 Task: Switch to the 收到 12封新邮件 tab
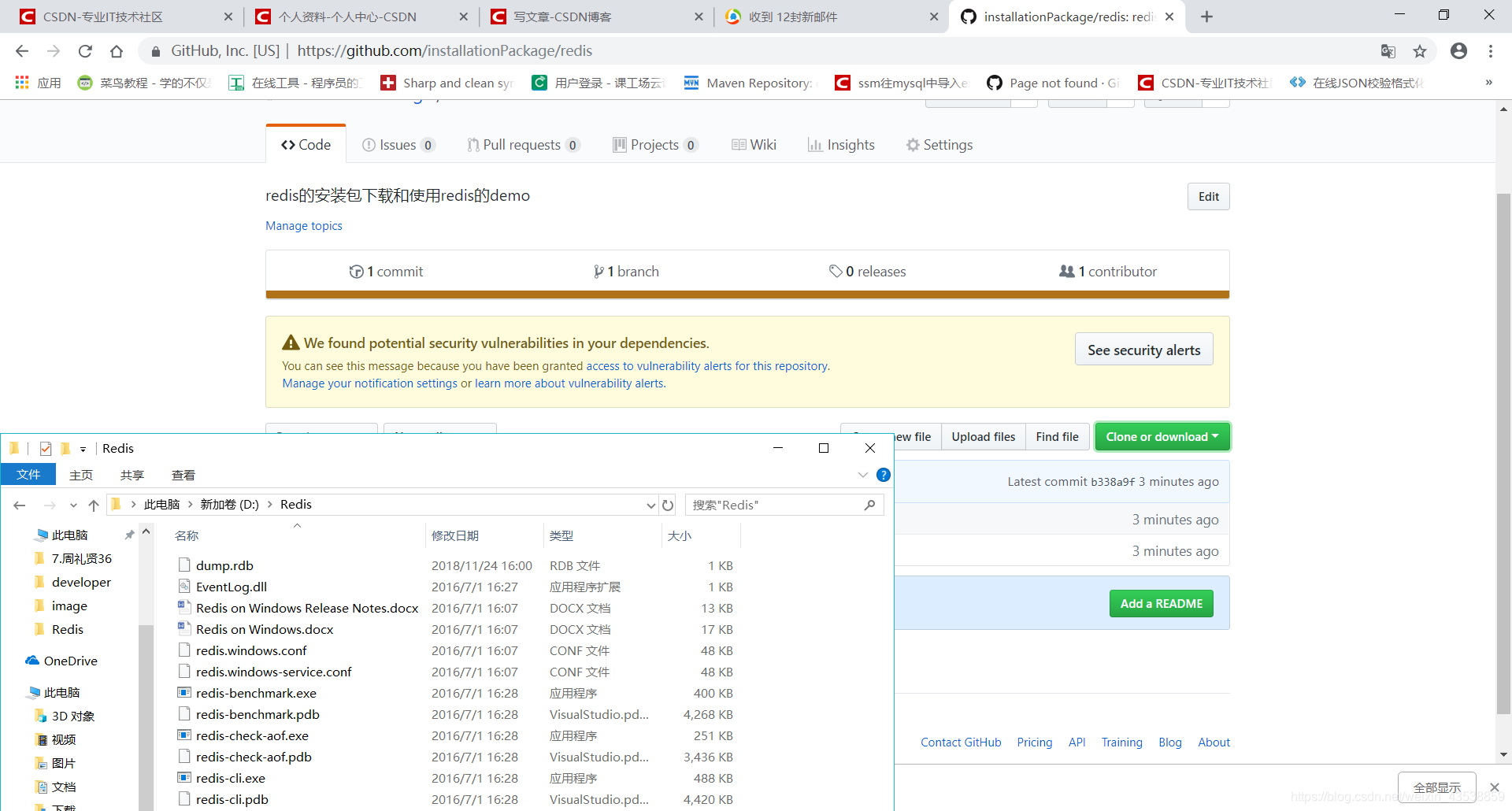tap(831, 17)
